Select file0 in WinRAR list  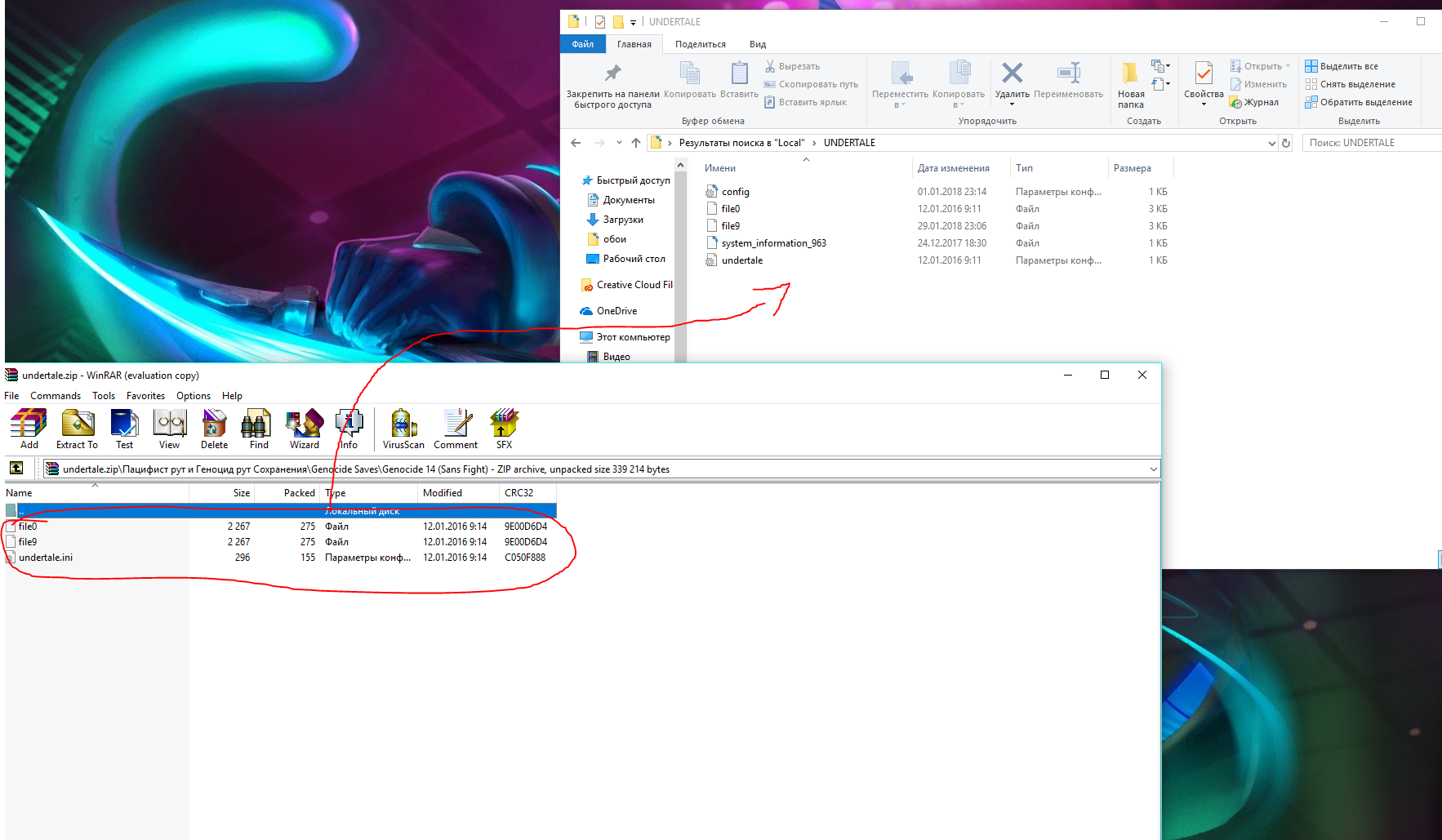281,527
